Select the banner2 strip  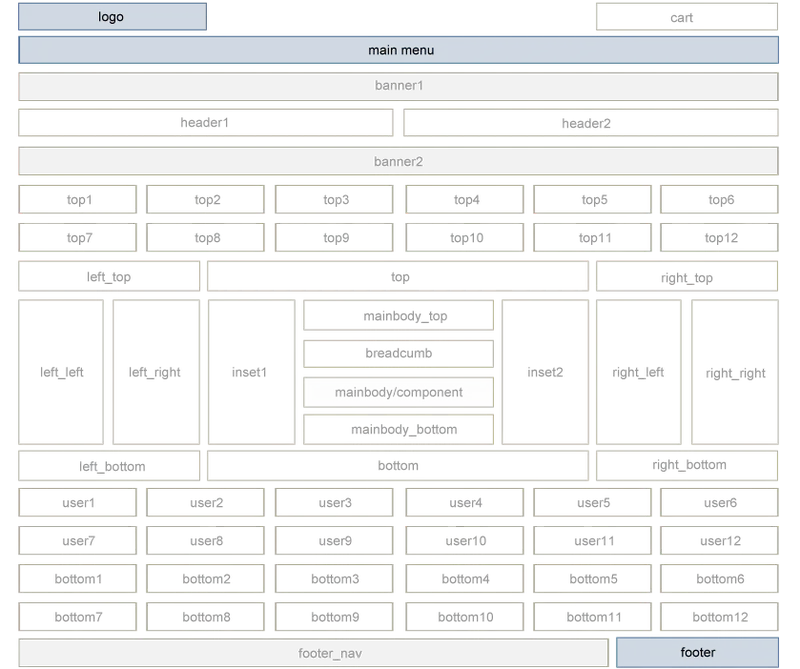click(398, 161)
